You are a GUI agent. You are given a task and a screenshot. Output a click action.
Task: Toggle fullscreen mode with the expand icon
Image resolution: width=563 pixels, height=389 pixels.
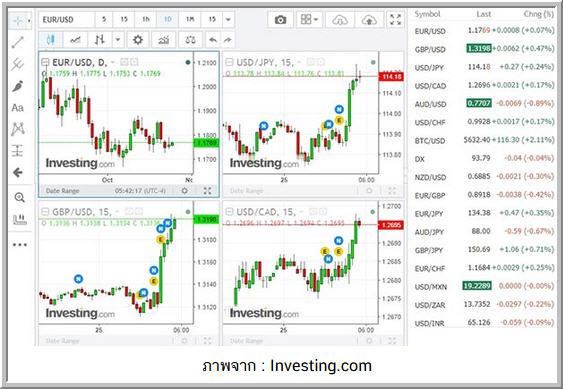pos(395,20)
